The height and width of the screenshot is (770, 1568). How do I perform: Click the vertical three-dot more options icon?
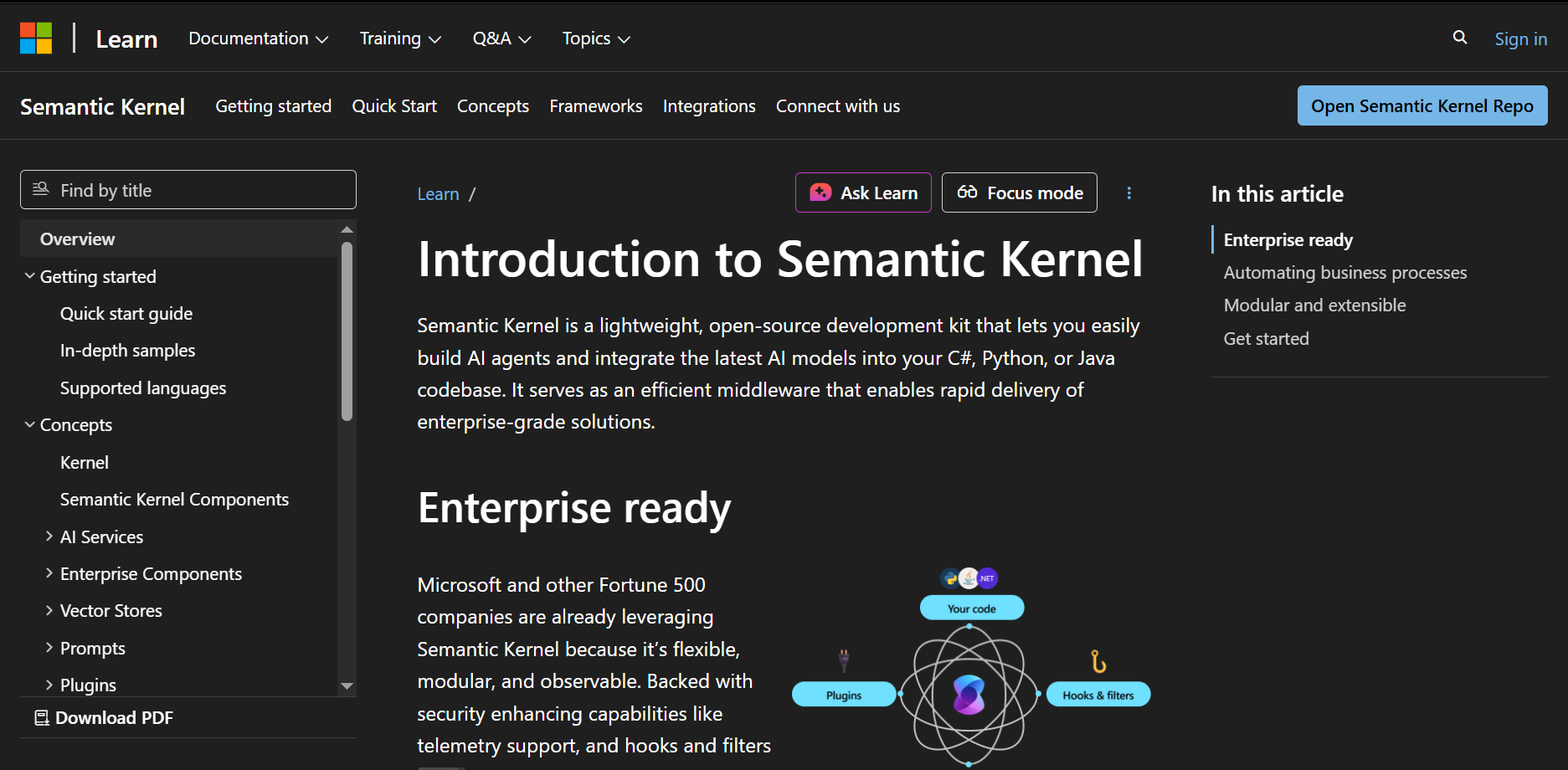pos(1128,193)
